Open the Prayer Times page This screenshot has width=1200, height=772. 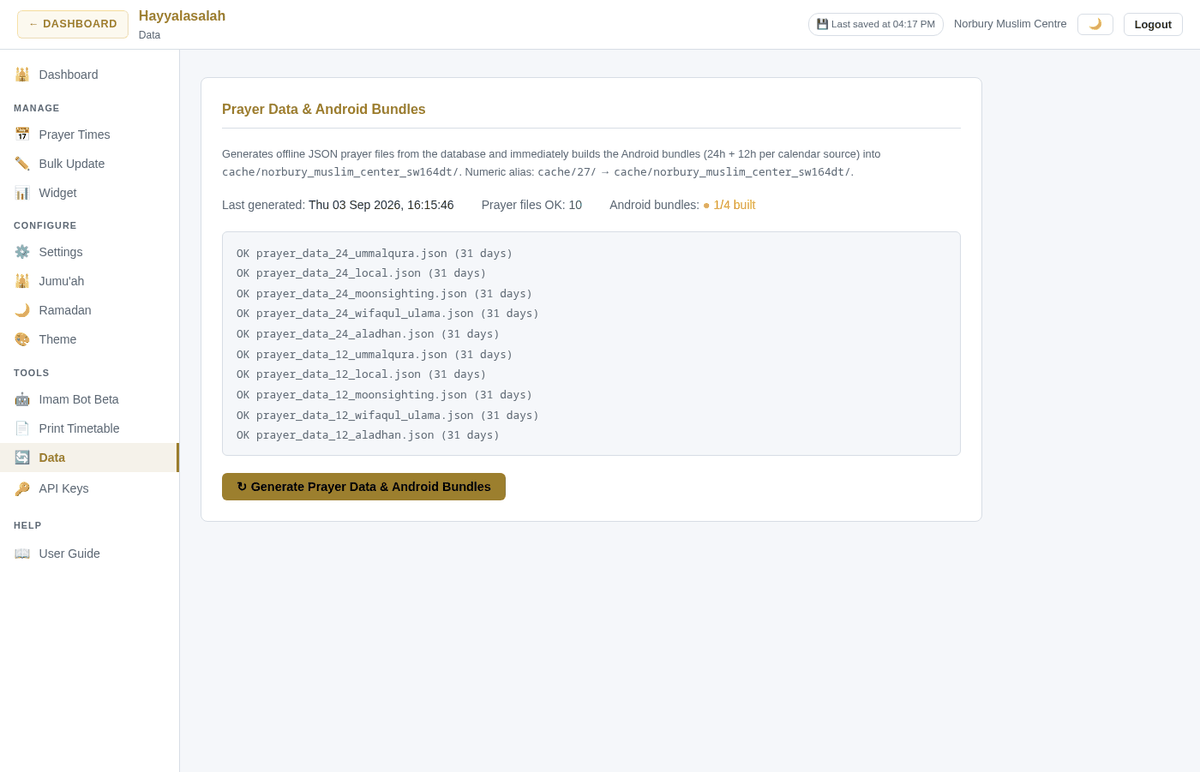pyautogui.click(x=90, y=134)
